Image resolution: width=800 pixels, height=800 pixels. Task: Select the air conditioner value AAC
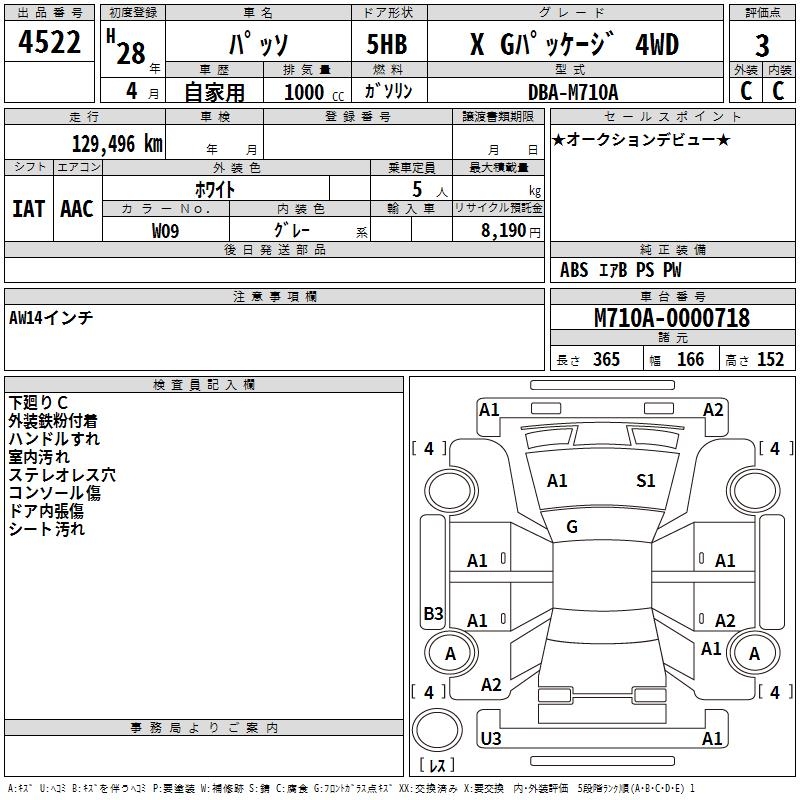[77, 209]
